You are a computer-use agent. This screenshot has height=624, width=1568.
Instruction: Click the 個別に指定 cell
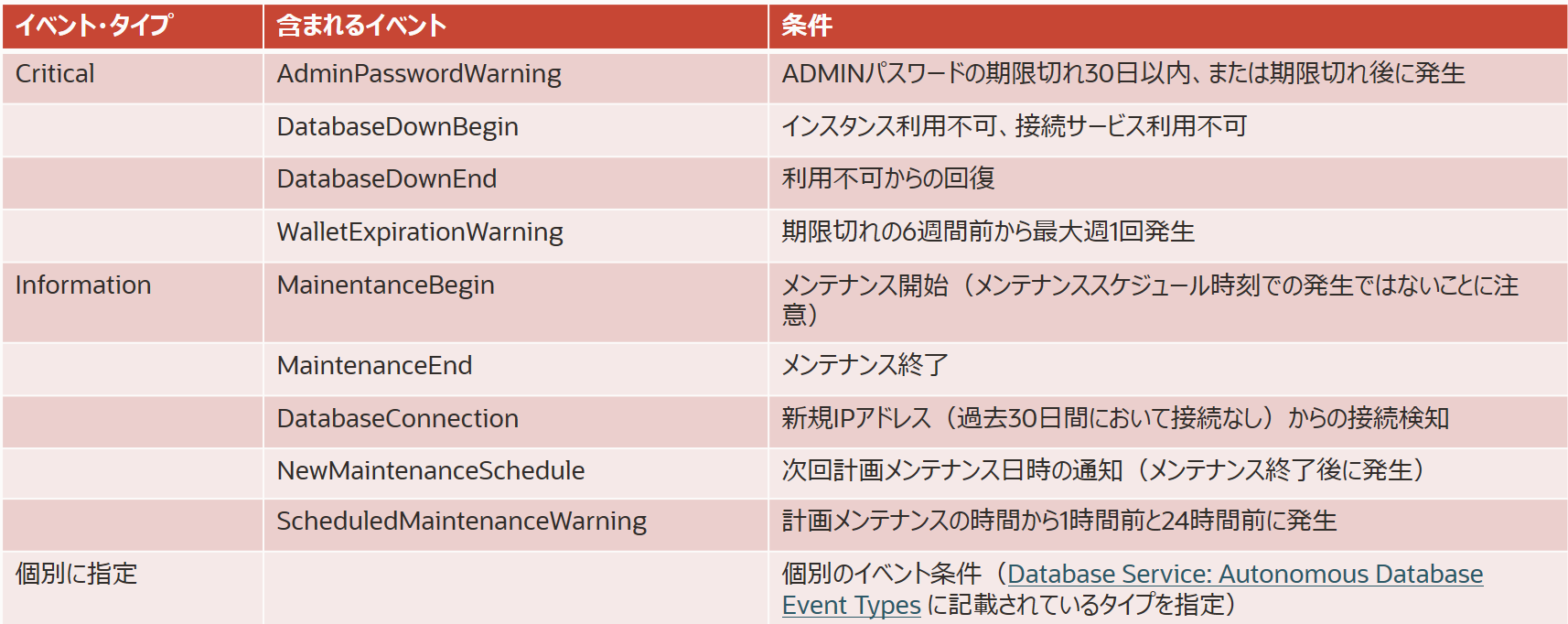[77, 575]
